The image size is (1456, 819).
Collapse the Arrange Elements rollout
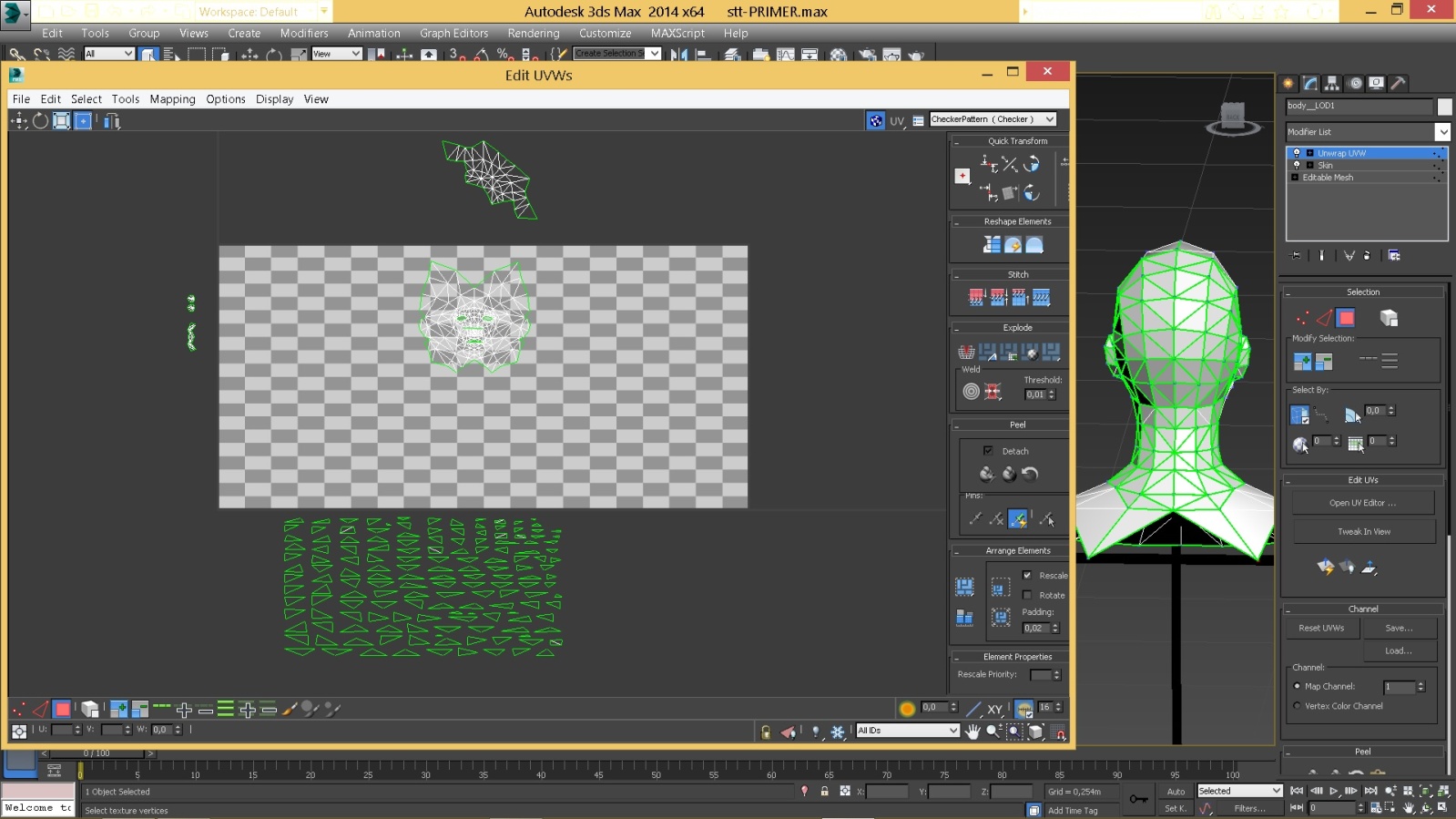(x=956, y=551)
